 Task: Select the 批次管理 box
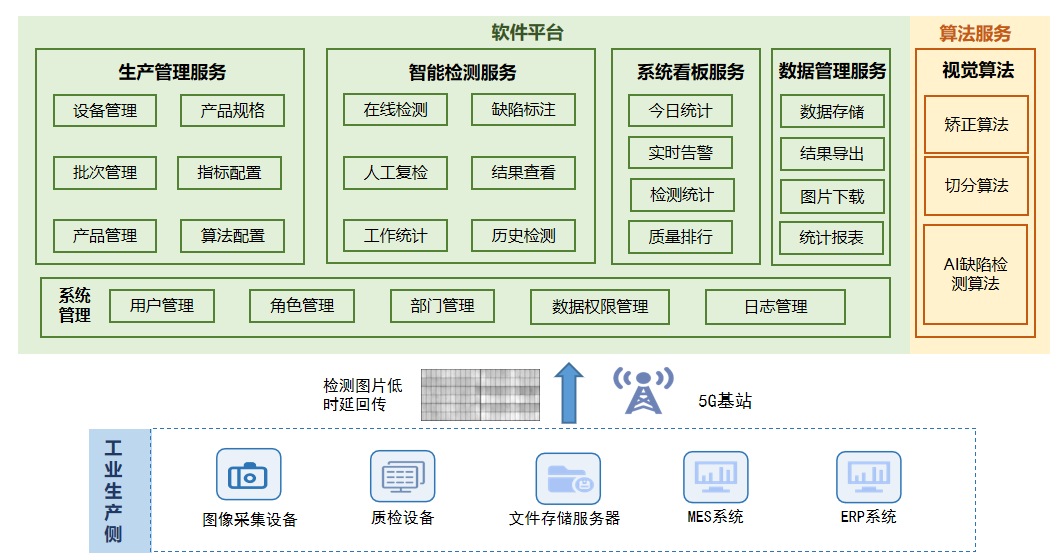click(x=105, y=173)
